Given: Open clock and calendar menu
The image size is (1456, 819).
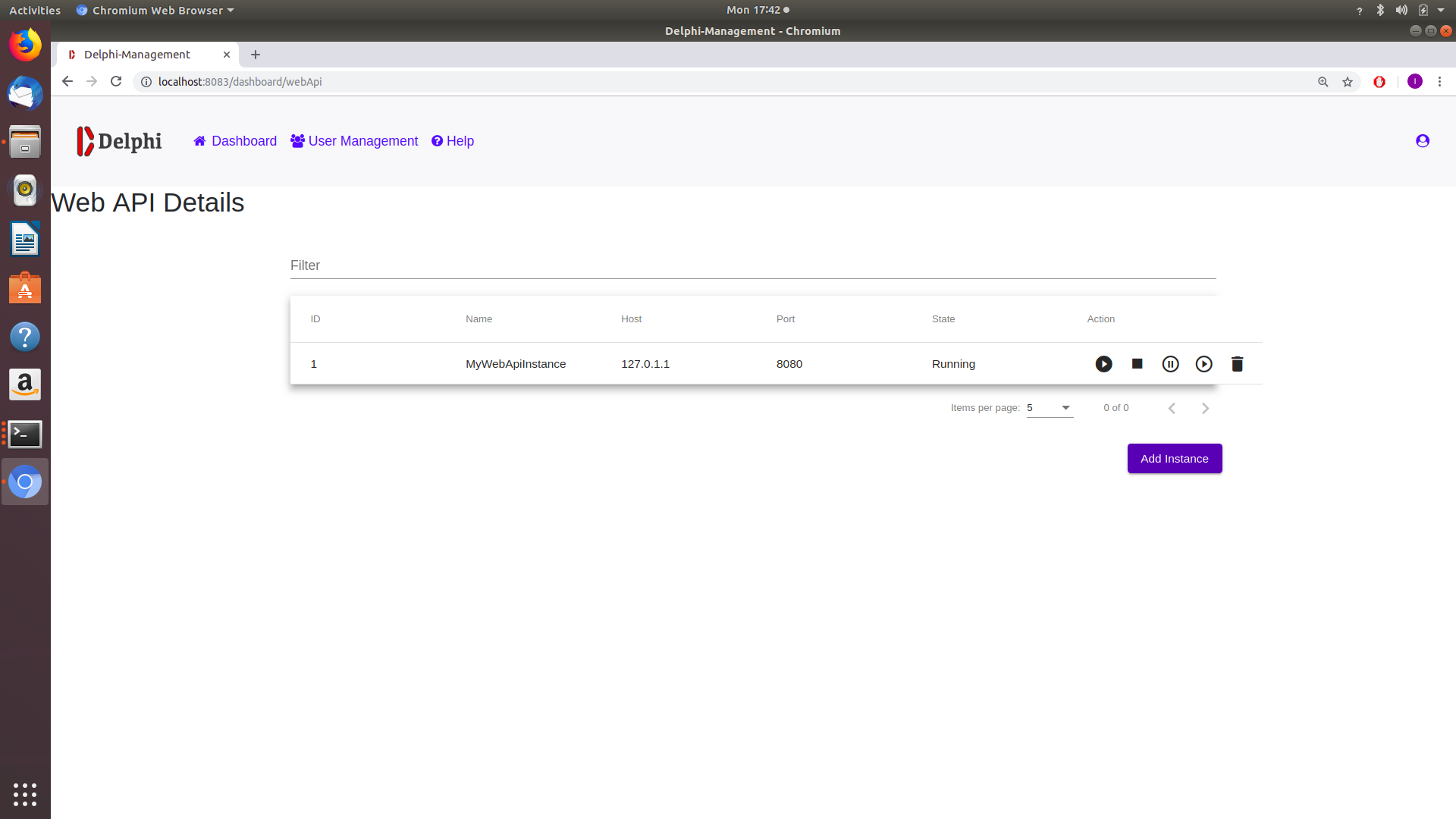Looking at the screenshot, I should (758, 10).
